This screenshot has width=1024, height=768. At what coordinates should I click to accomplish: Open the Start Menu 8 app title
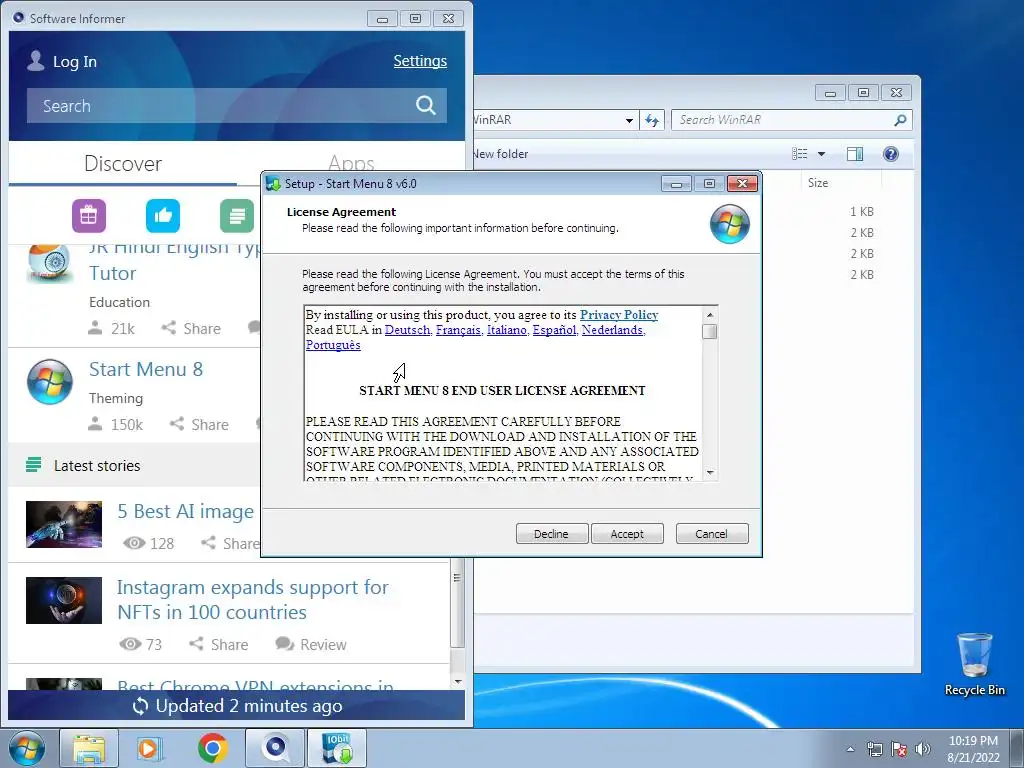coord(146,369)
